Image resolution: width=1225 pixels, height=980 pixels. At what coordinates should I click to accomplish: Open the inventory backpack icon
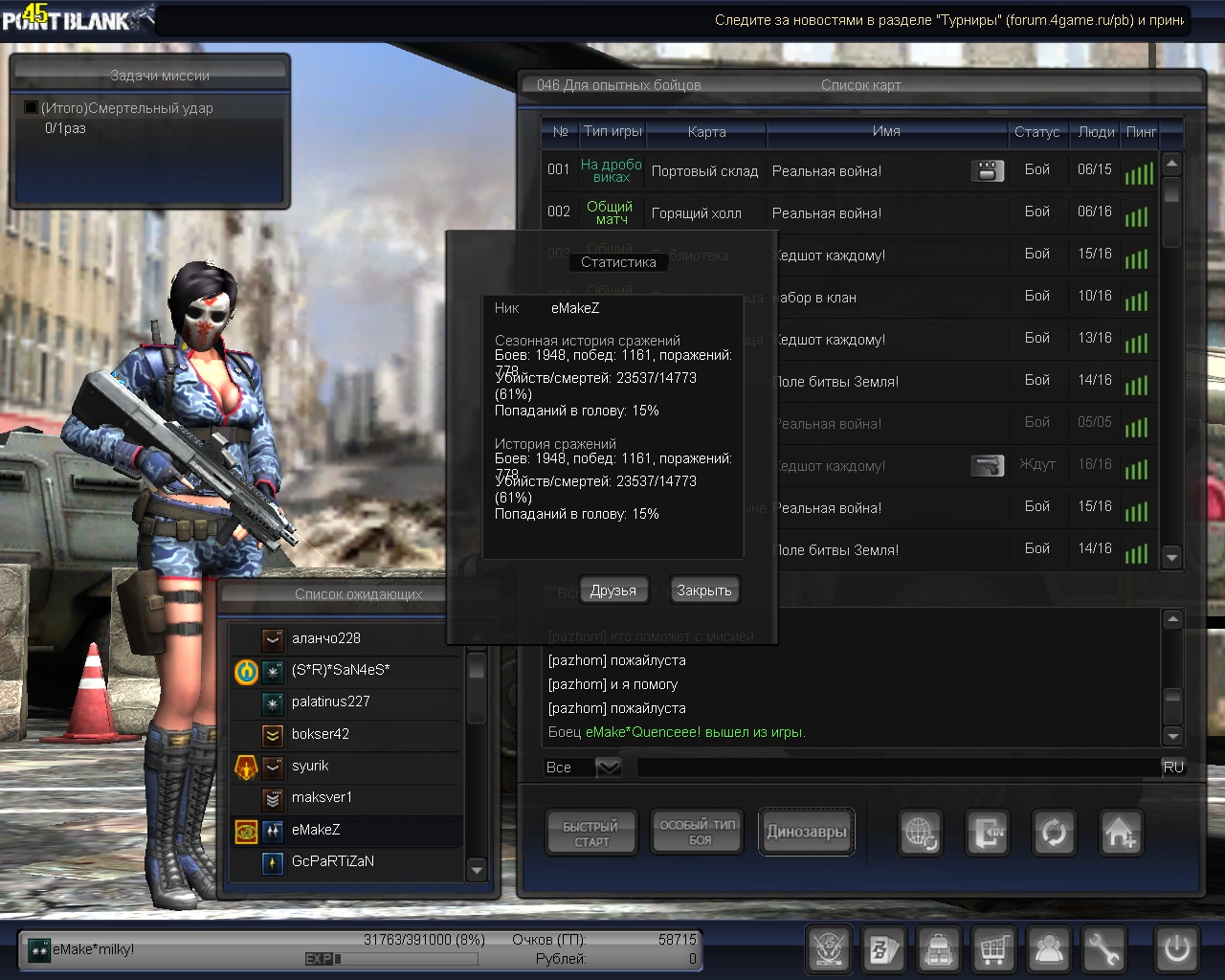tap(939, 949)
